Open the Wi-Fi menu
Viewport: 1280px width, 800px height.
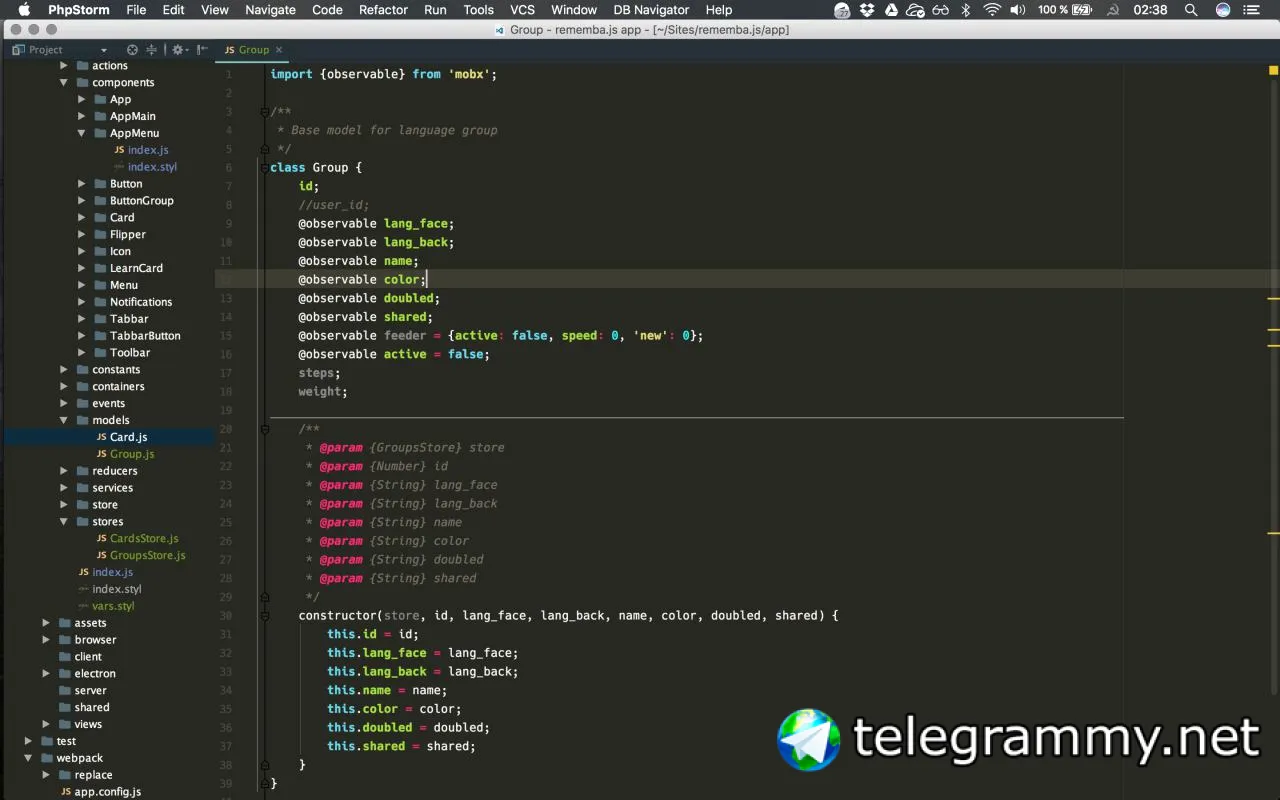(x=992, y=10)
